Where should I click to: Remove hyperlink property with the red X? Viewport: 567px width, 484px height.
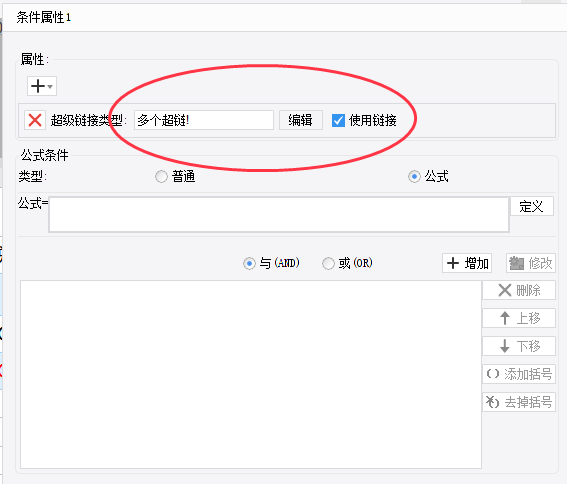coord(35,120)
